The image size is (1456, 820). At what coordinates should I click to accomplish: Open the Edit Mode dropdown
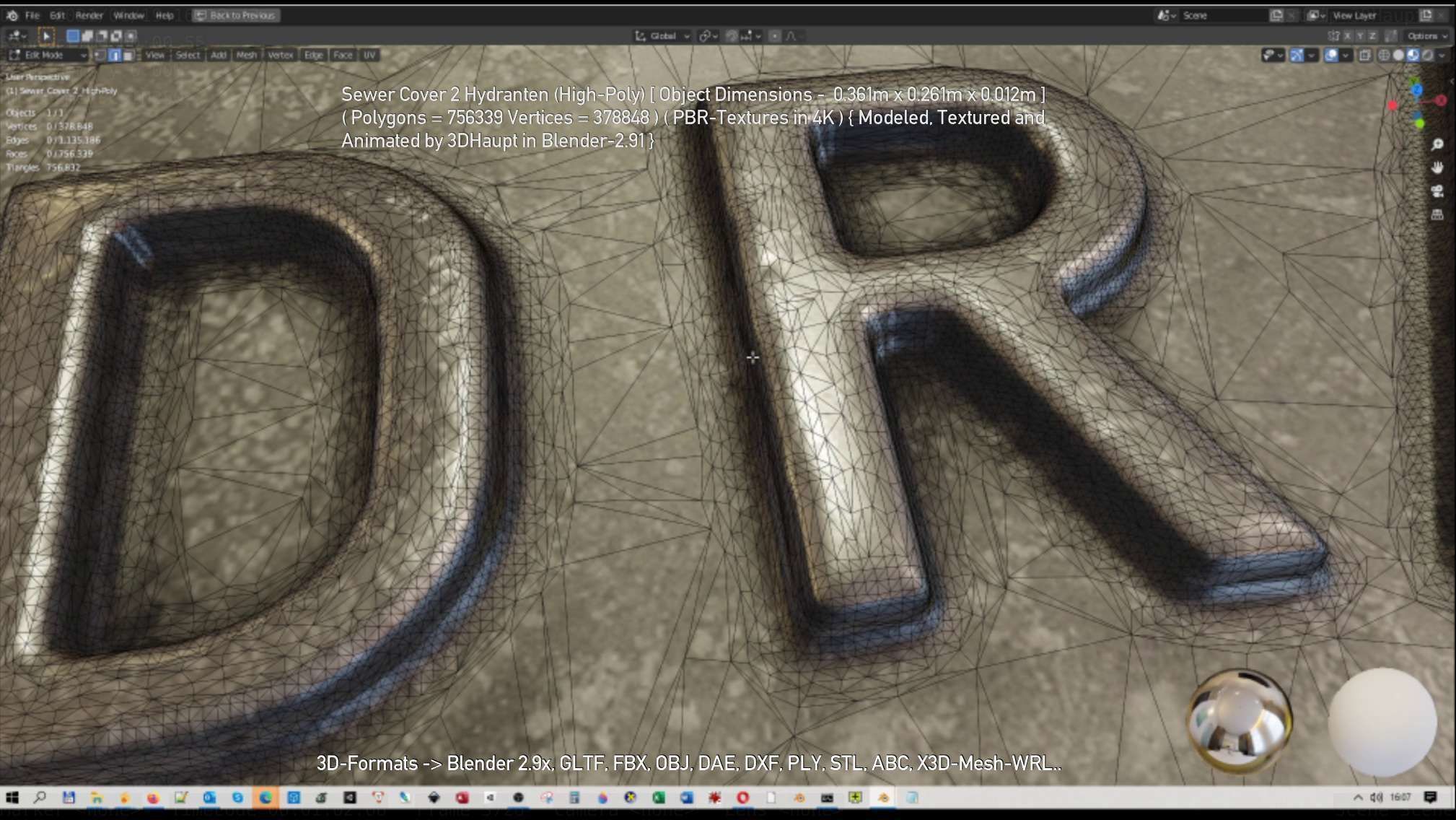(x=48, y=55)
